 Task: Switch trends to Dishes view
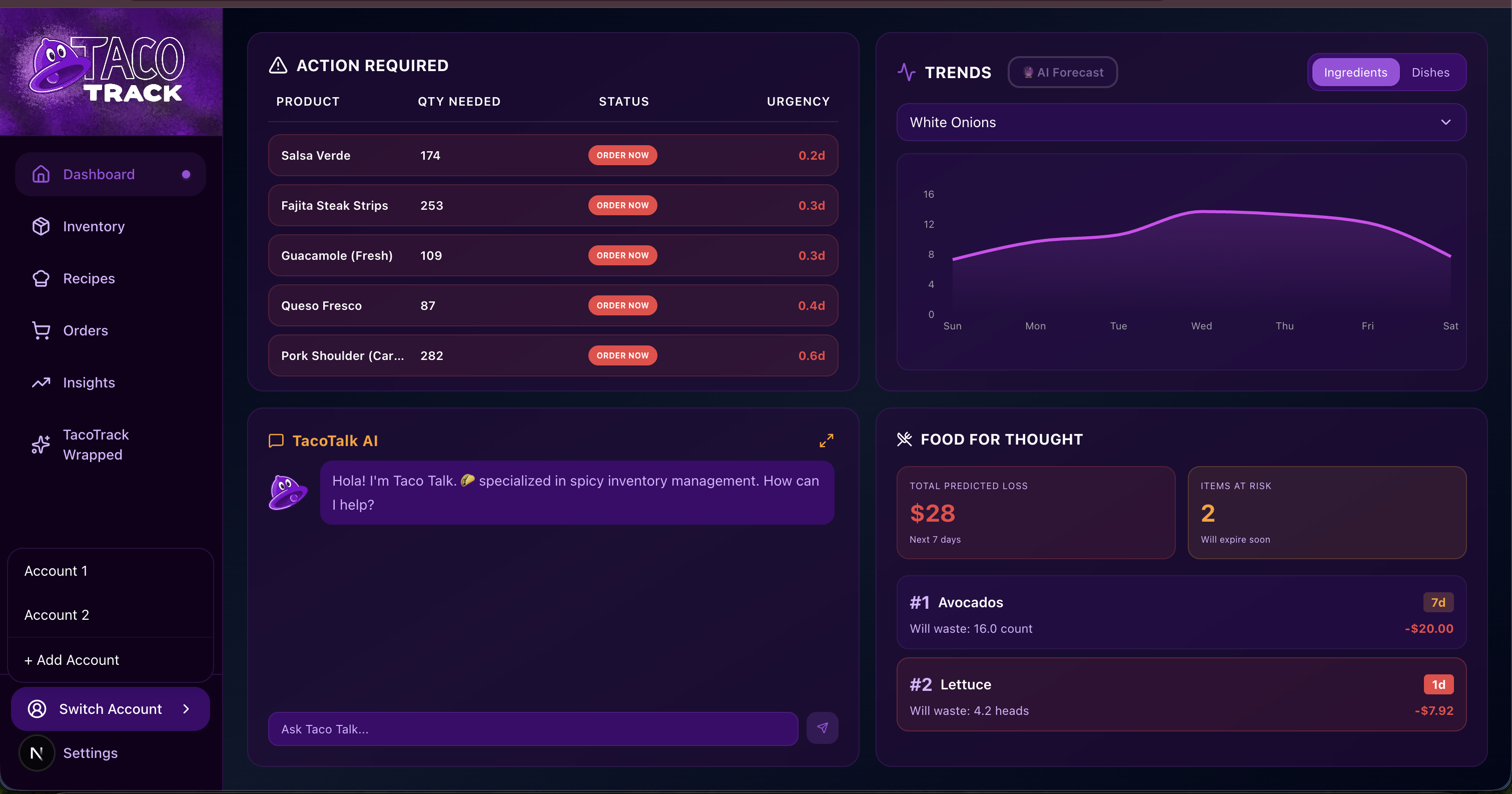pyautogui.click(x=1430, y=72)
